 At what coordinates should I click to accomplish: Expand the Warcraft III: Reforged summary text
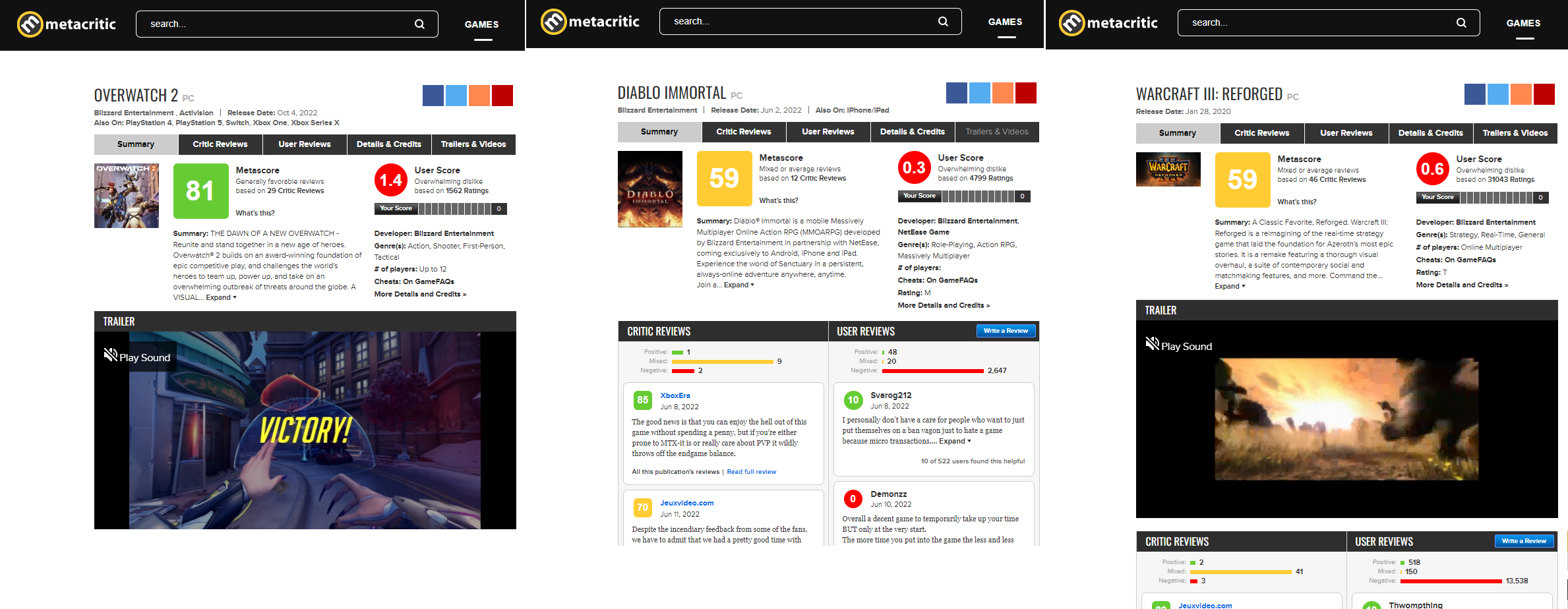[1230, 287]
